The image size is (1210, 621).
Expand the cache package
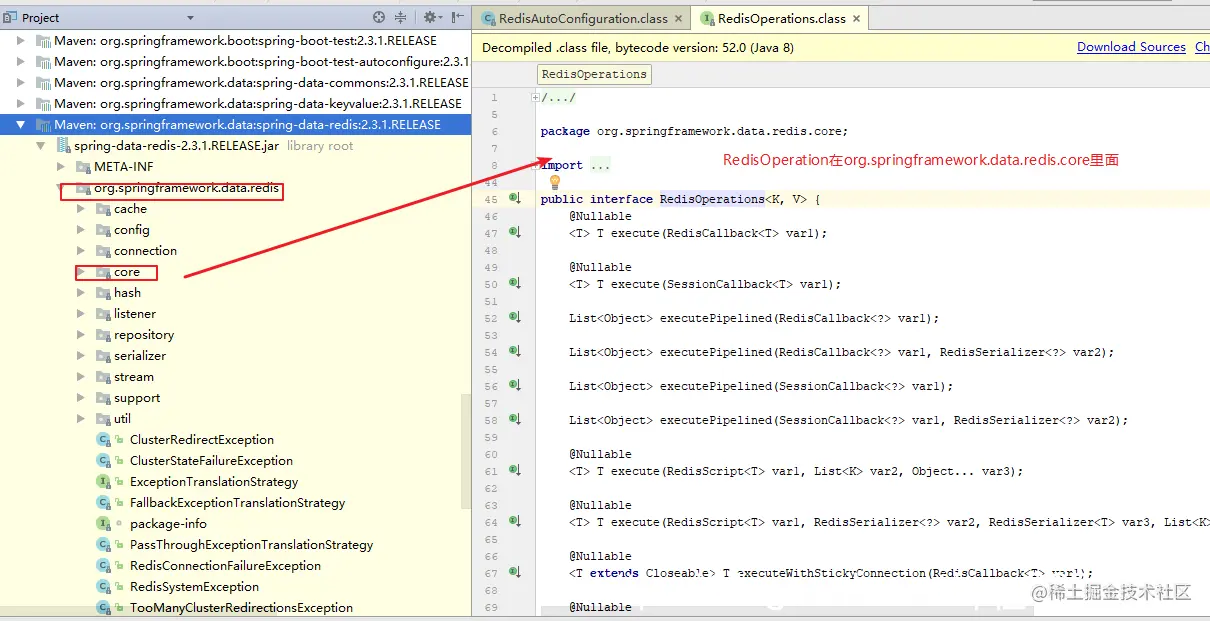(81, 209)
